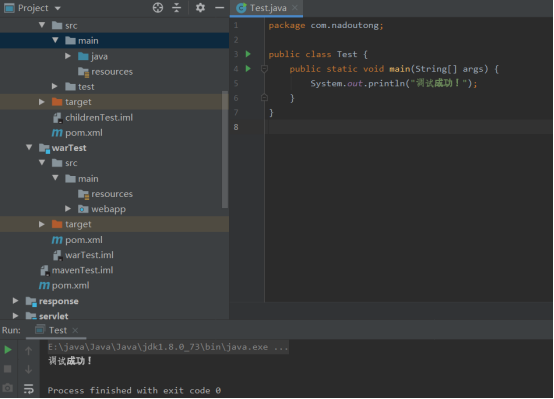Click the Project tree vertical scrollbar

click(x=225, y=149)
